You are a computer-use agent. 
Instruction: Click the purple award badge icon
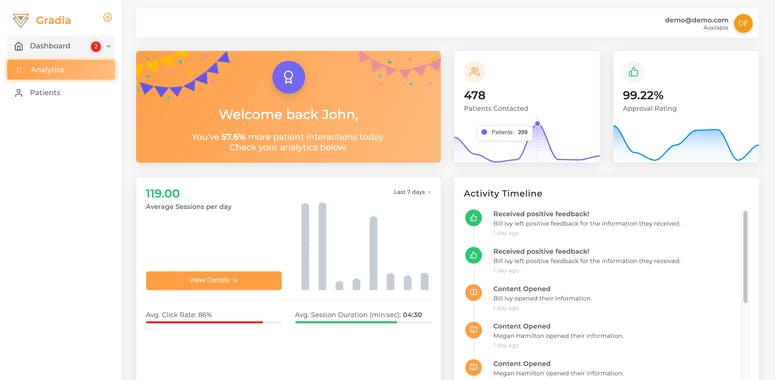(x=289, y=77)
